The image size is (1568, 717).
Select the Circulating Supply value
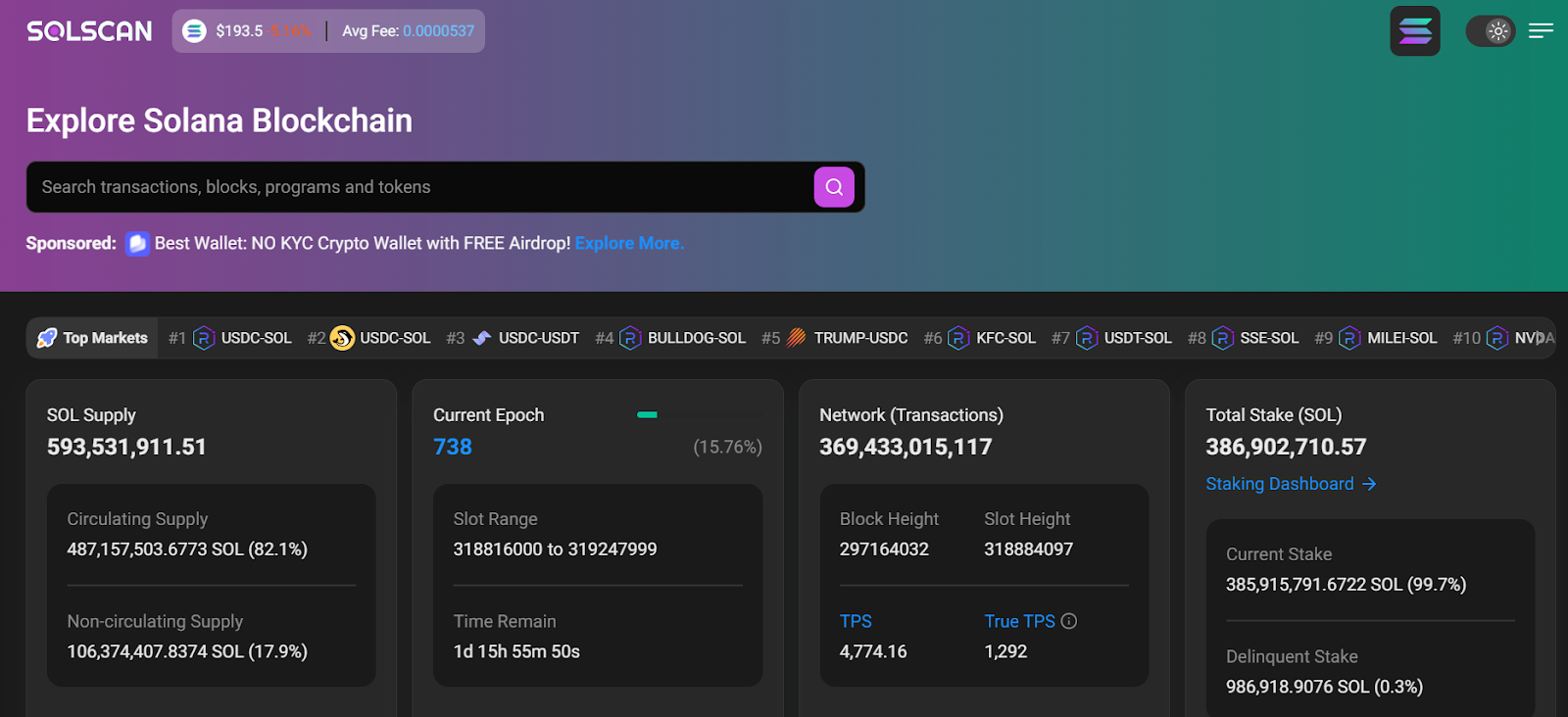click(x=187, y=550)
